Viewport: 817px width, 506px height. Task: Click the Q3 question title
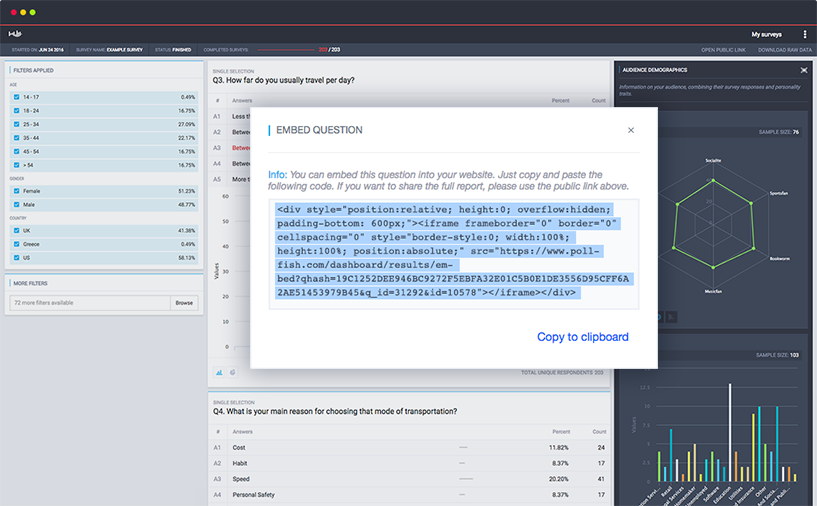[x=283, y=80]
